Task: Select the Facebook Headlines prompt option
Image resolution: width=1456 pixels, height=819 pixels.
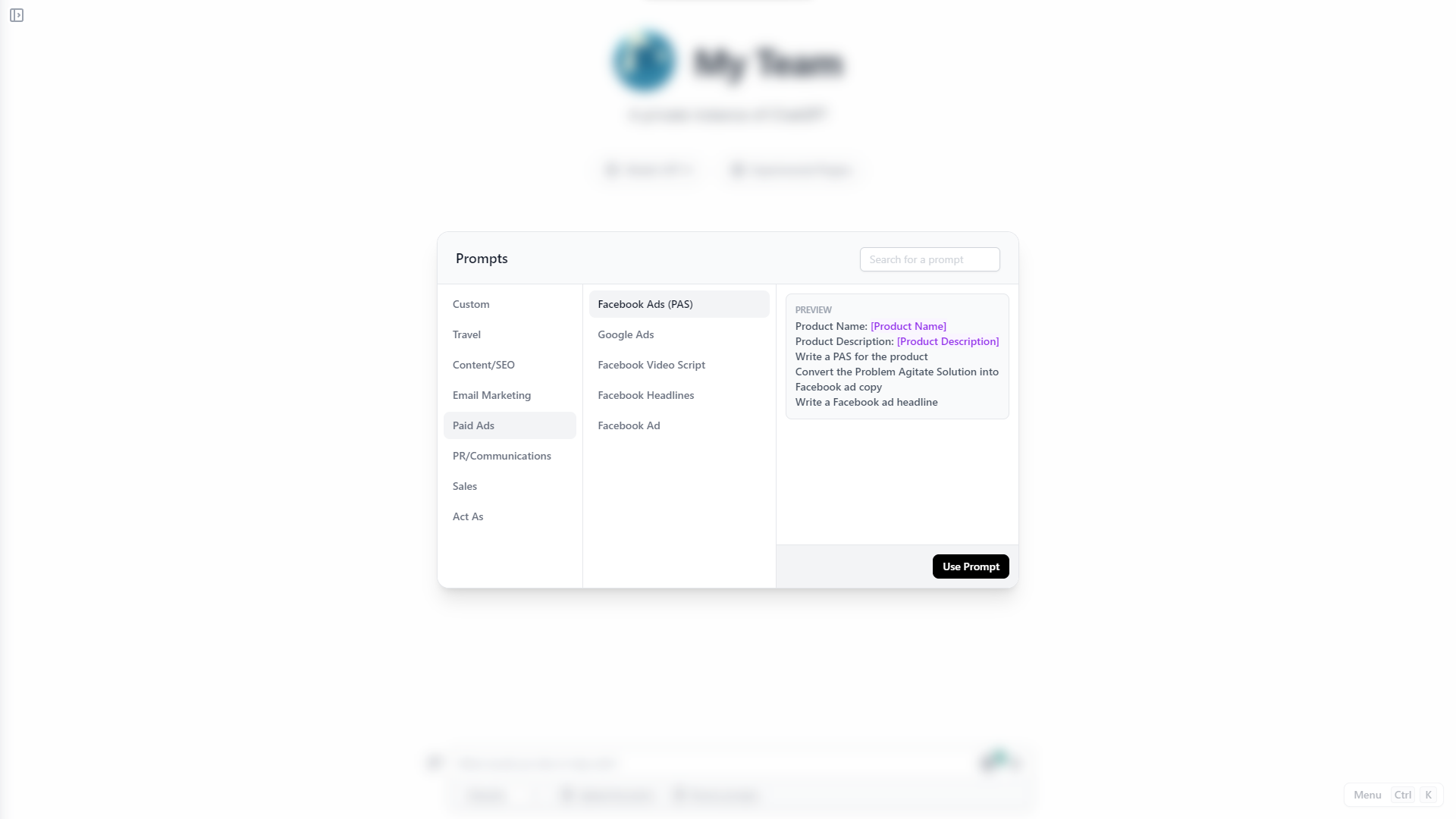Action: click(646, 394)
